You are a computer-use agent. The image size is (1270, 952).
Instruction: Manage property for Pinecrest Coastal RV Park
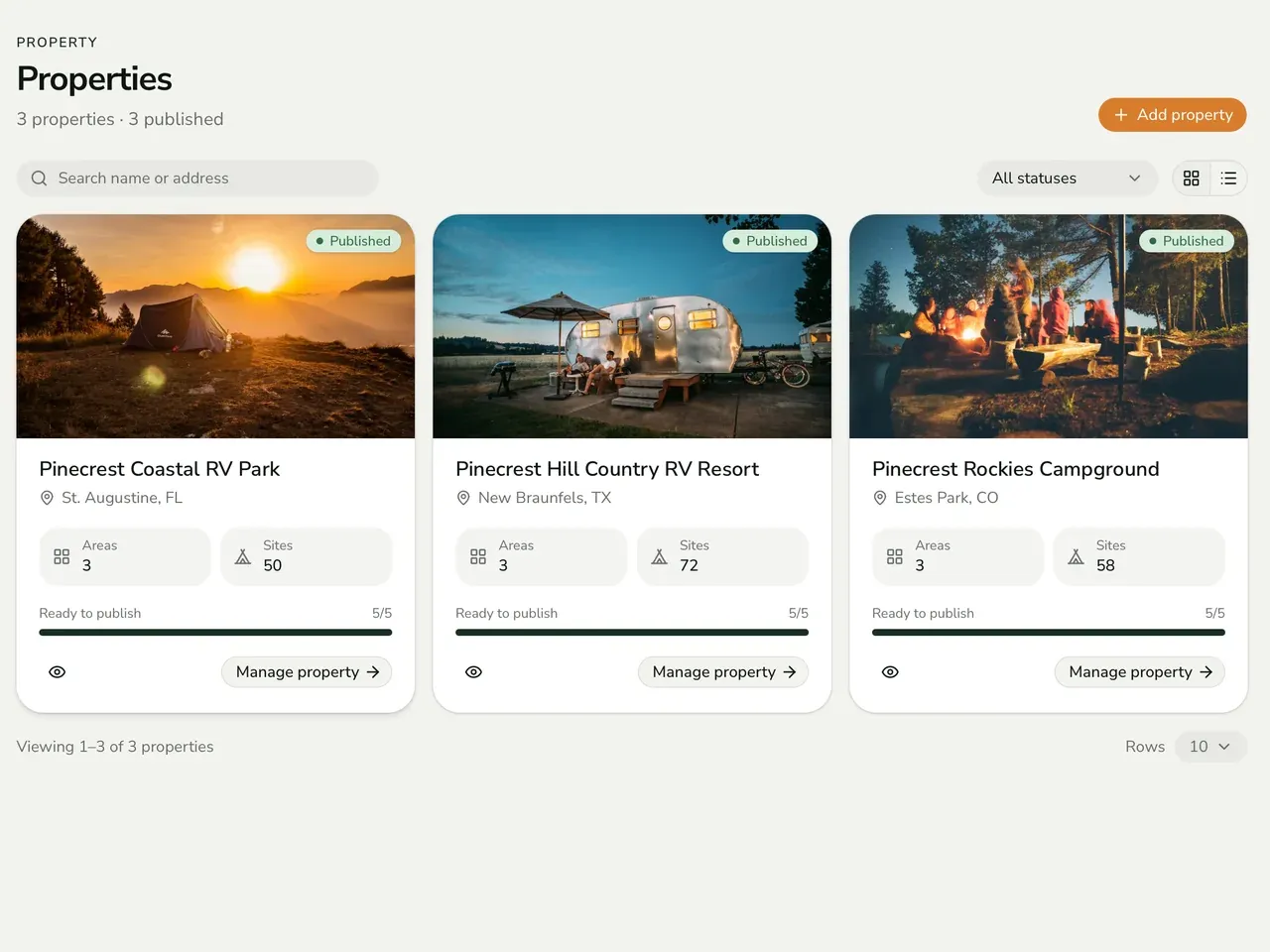point(307,672)
